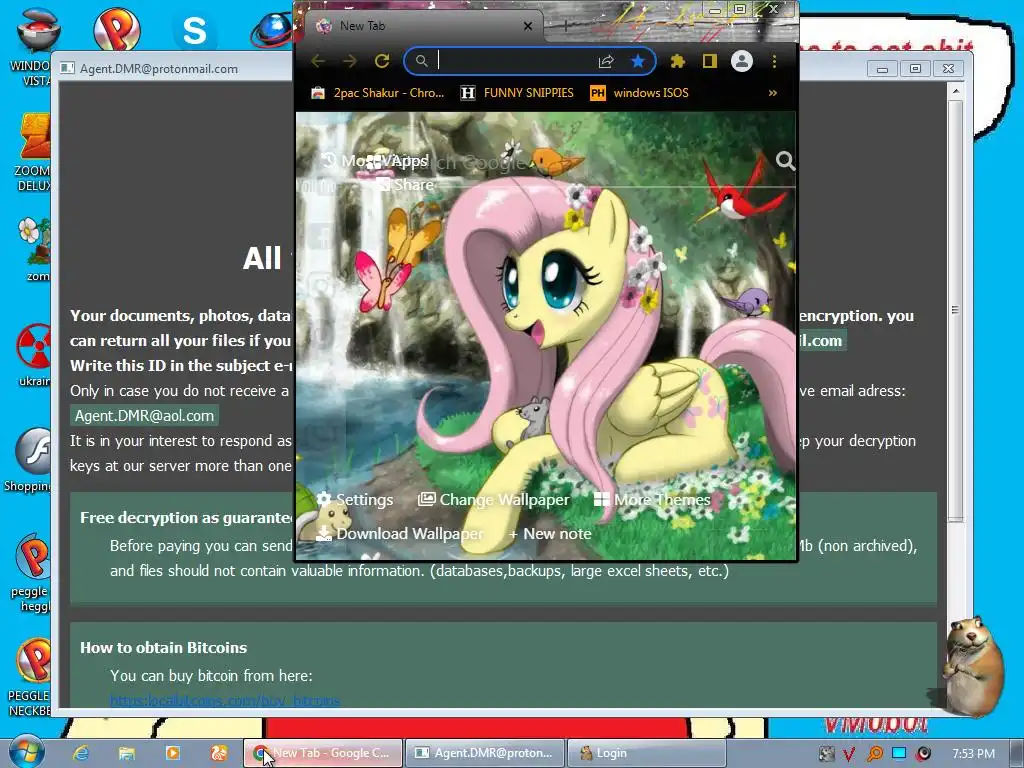The height and width of the screenshot is (768, 1024).
Task: Click the red V tray icon
Action: [x=849, y=754]
